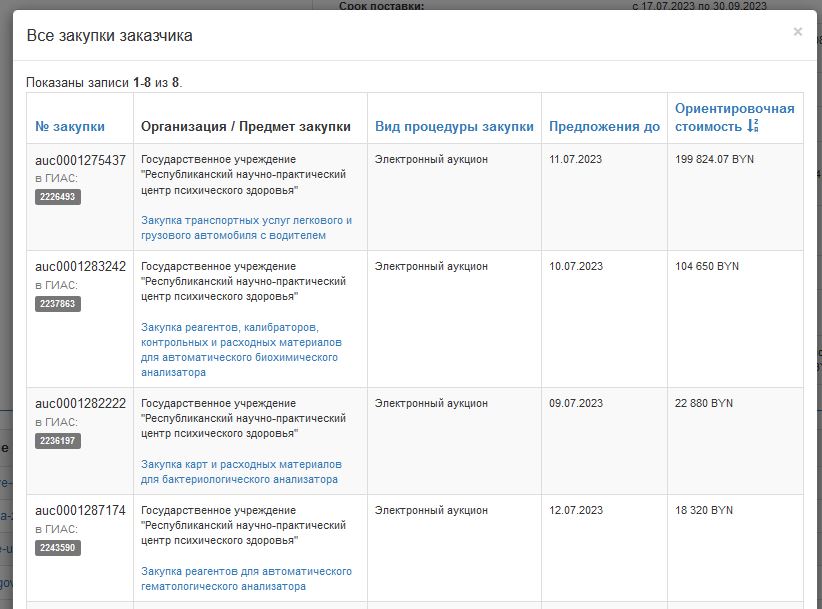Screen dimensions: 822x609
Task: Close the 'Все закупки заказчика' dialog
Action: pyautogui.click(x=797, y=32)
